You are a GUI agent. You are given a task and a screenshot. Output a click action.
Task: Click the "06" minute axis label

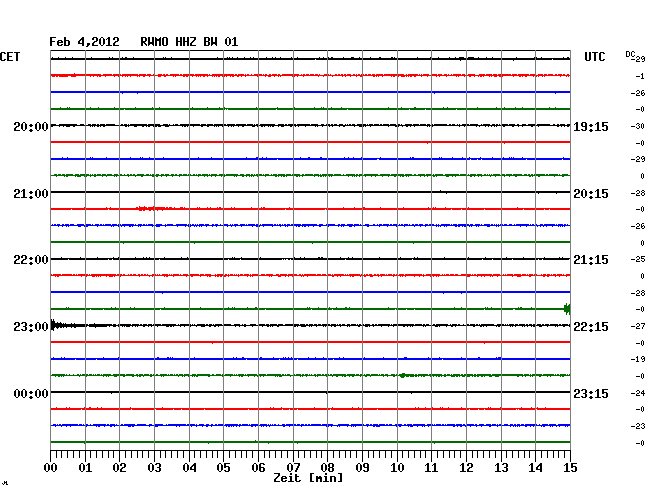[x=258, y=468]
